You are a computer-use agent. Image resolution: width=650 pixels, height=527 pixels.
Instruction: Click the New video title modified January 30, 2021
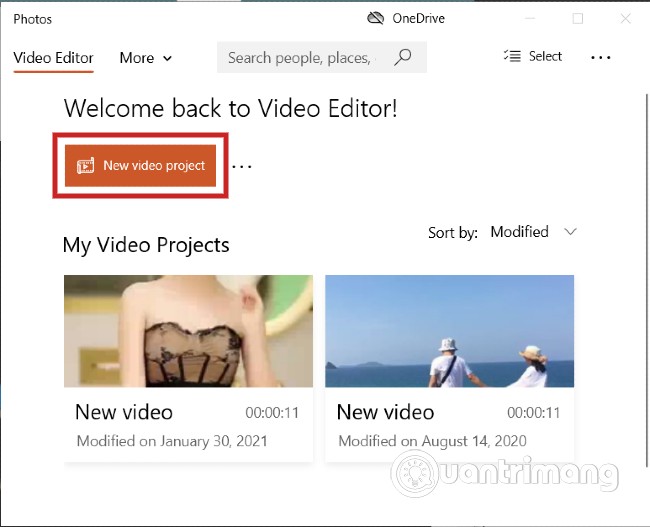click(x=124, y=412)
